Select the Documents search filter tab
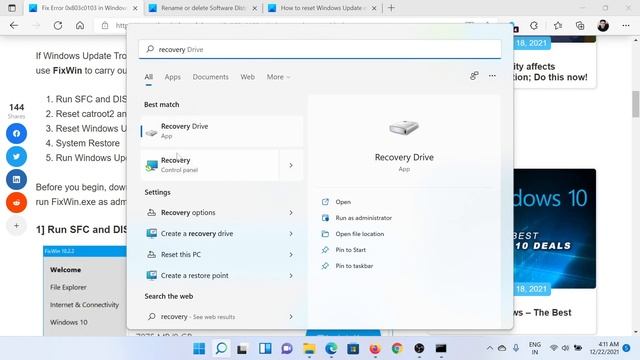Viewport: 640px width, 360px height. click(x=211, y=77)
